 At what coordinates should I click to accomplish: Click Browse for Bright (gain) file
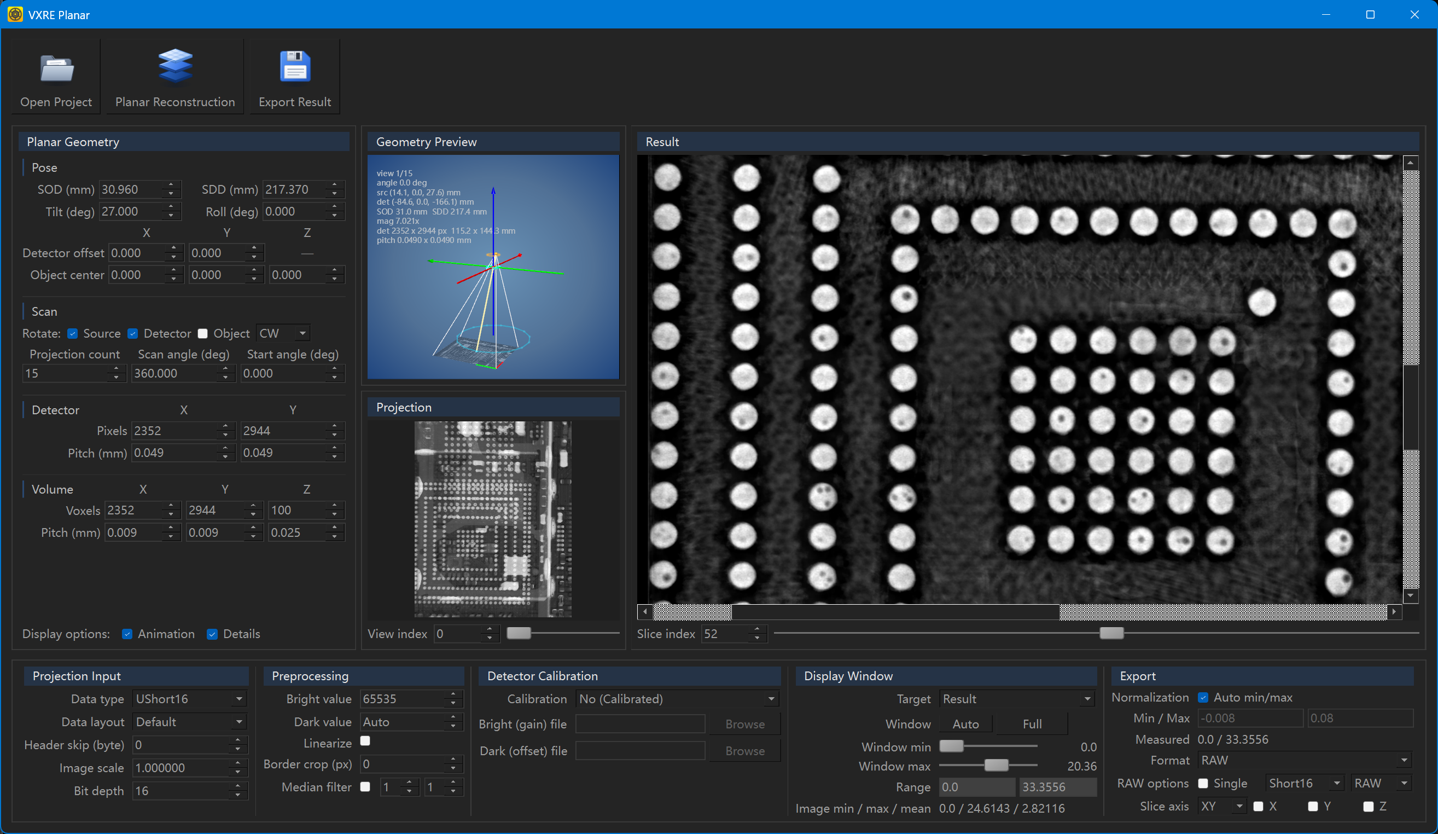click(x=745, y=724)
